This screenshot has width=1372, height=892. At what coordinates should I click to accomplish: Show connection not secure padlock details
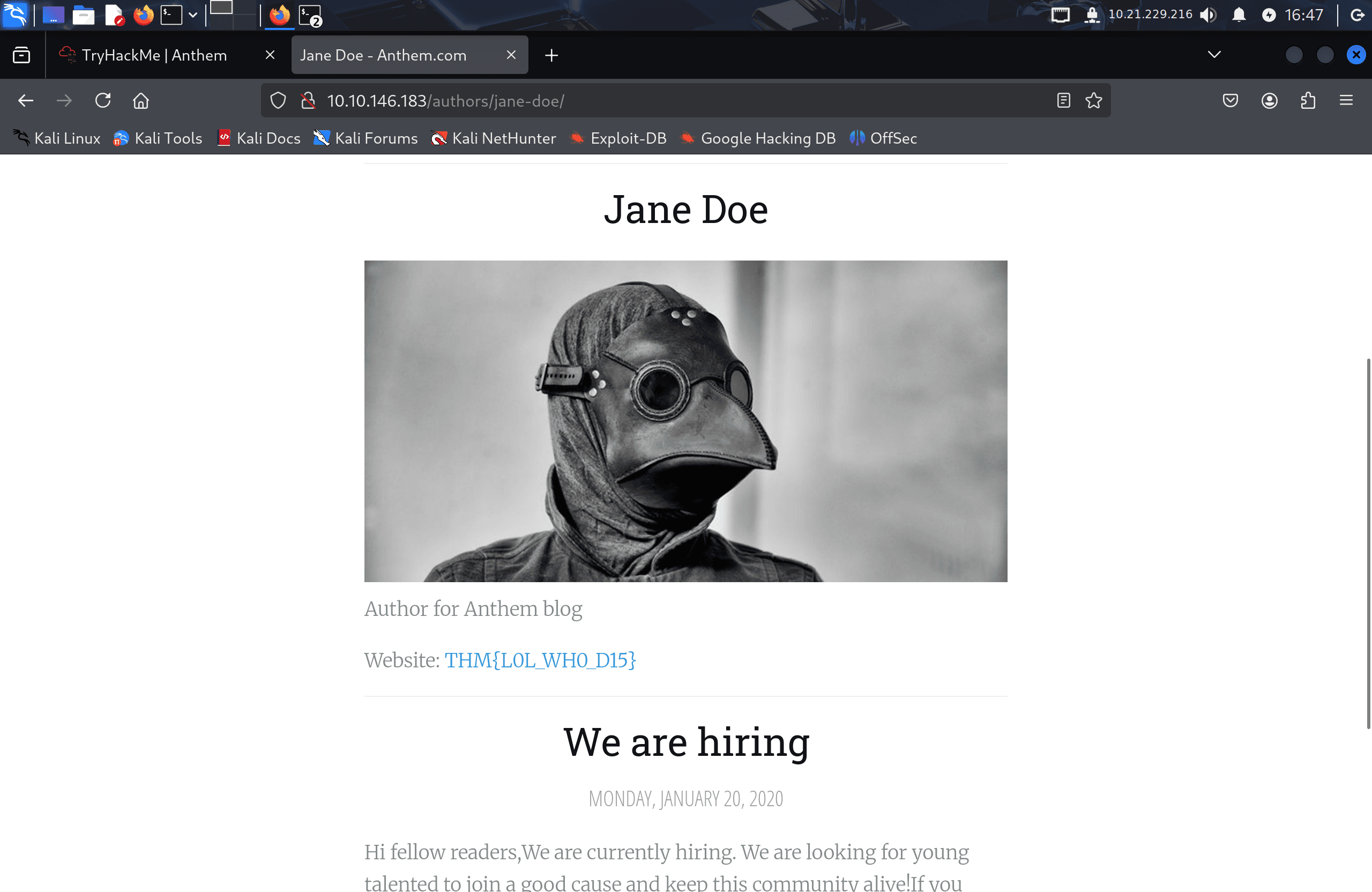coord(308,101)
